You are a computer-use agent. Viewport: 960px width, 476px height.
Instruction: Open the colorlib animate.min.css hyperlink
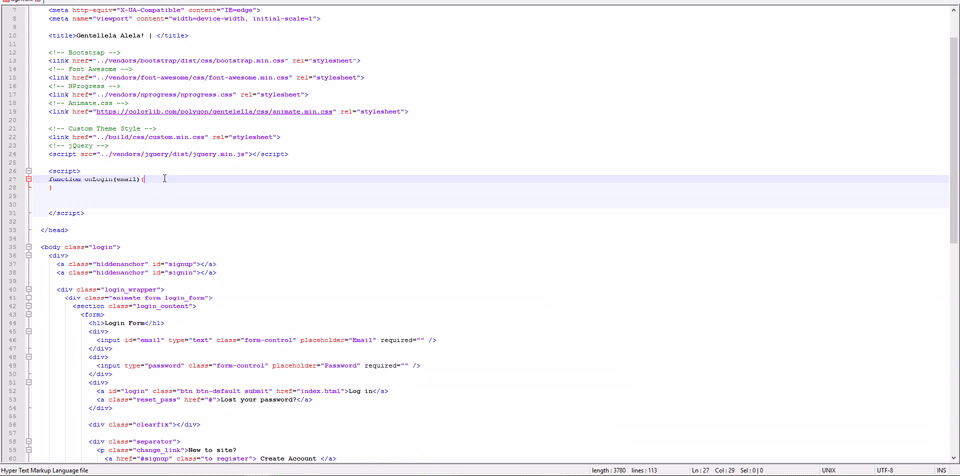[214, 112]
